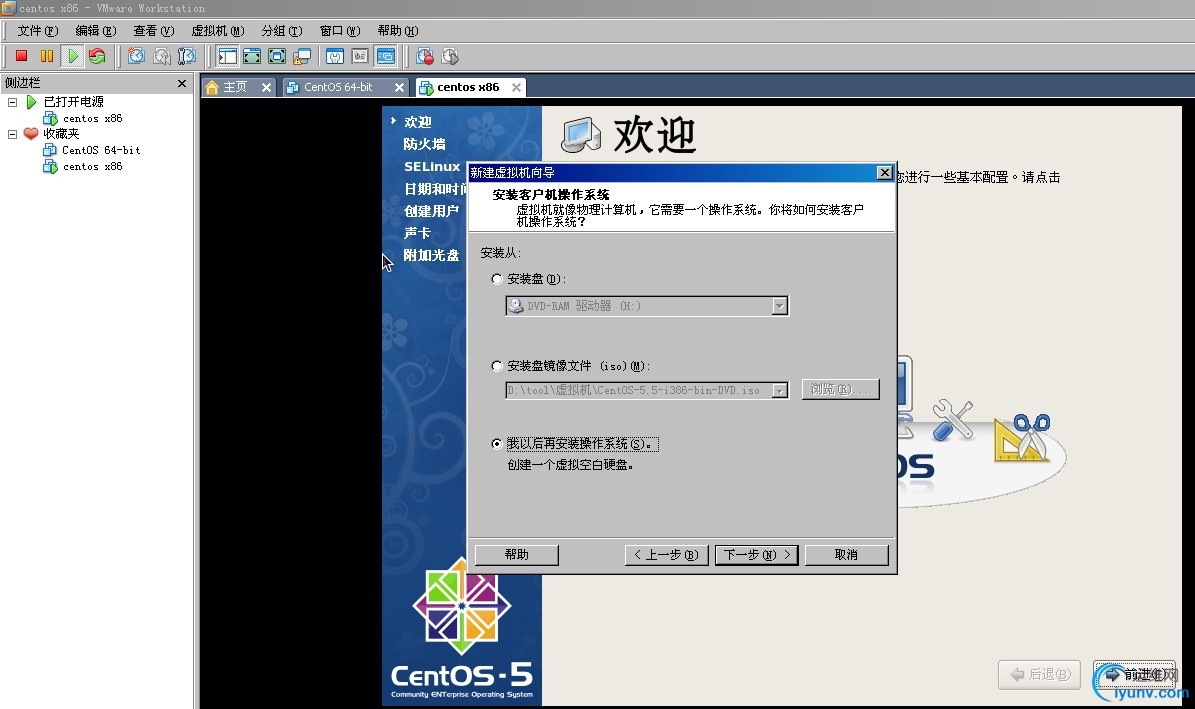Open the 帮助(H) menu
The width and height of the screenshot is (1195, 709).
point(397,30)
